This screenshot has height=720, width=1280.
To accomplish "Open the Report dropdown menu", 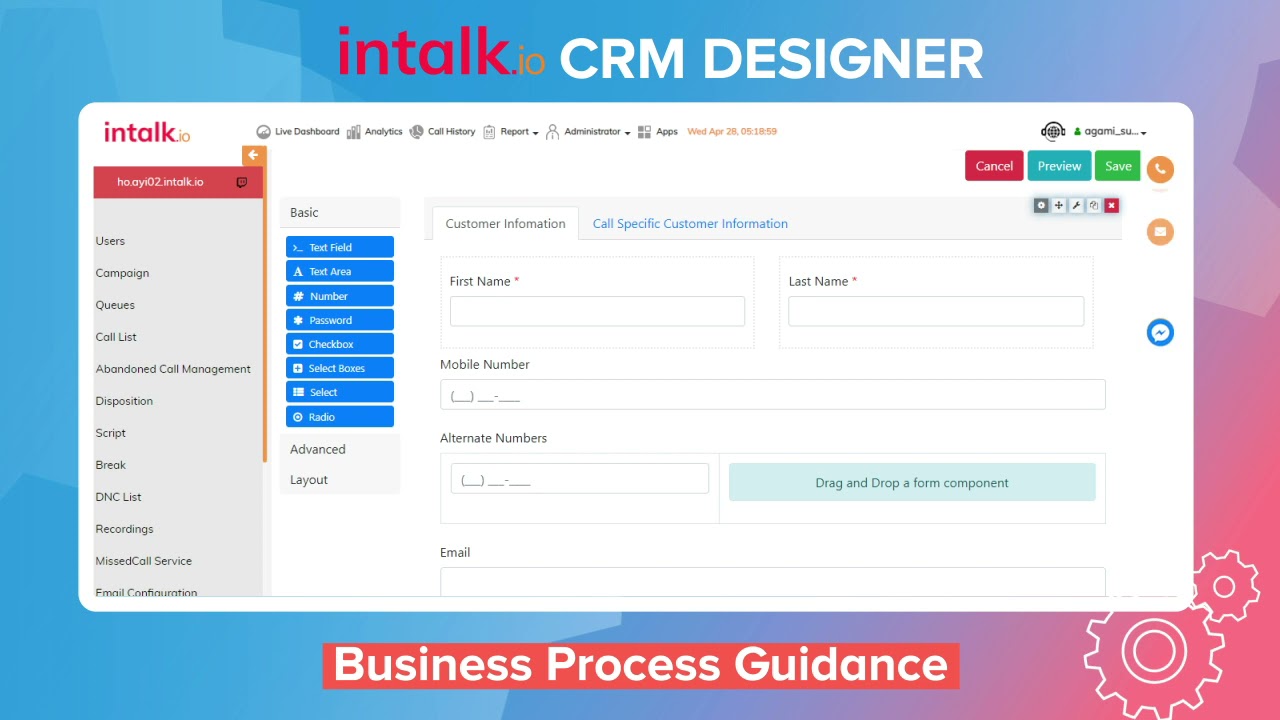I will click(519, 132).
